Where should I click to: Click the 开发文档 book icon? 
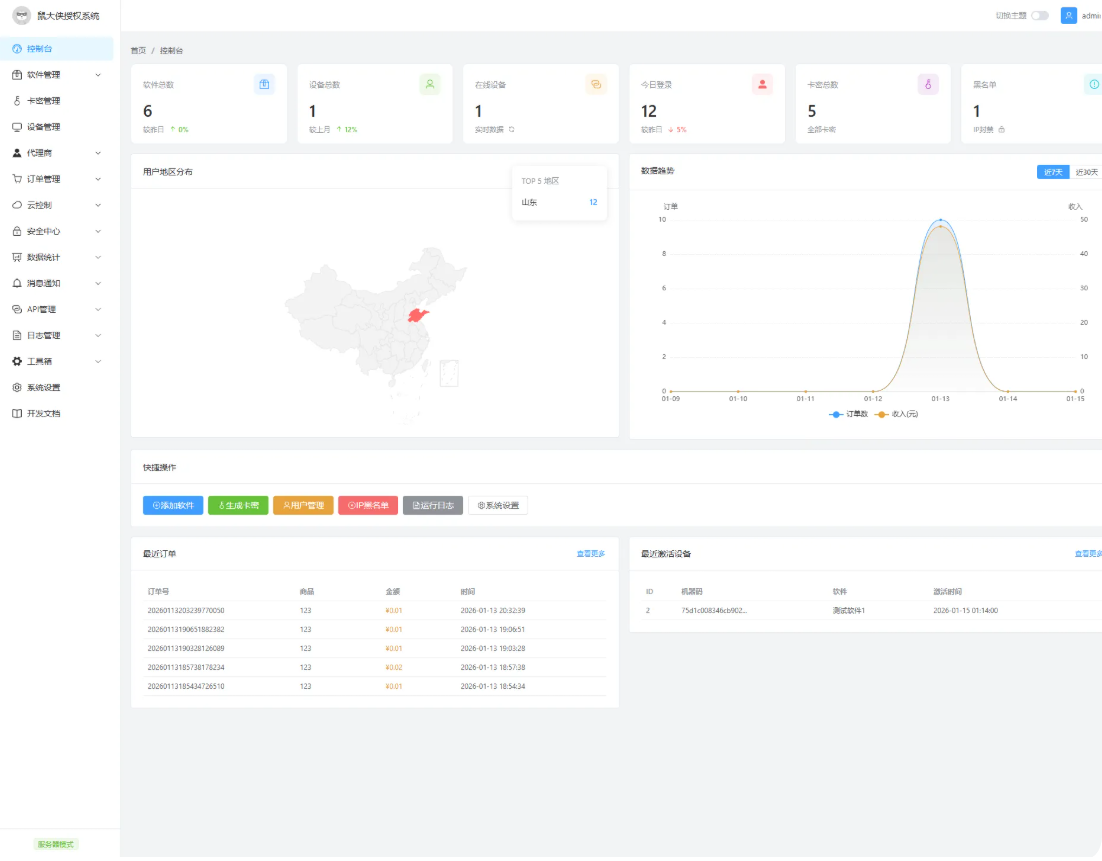(16, 413)
